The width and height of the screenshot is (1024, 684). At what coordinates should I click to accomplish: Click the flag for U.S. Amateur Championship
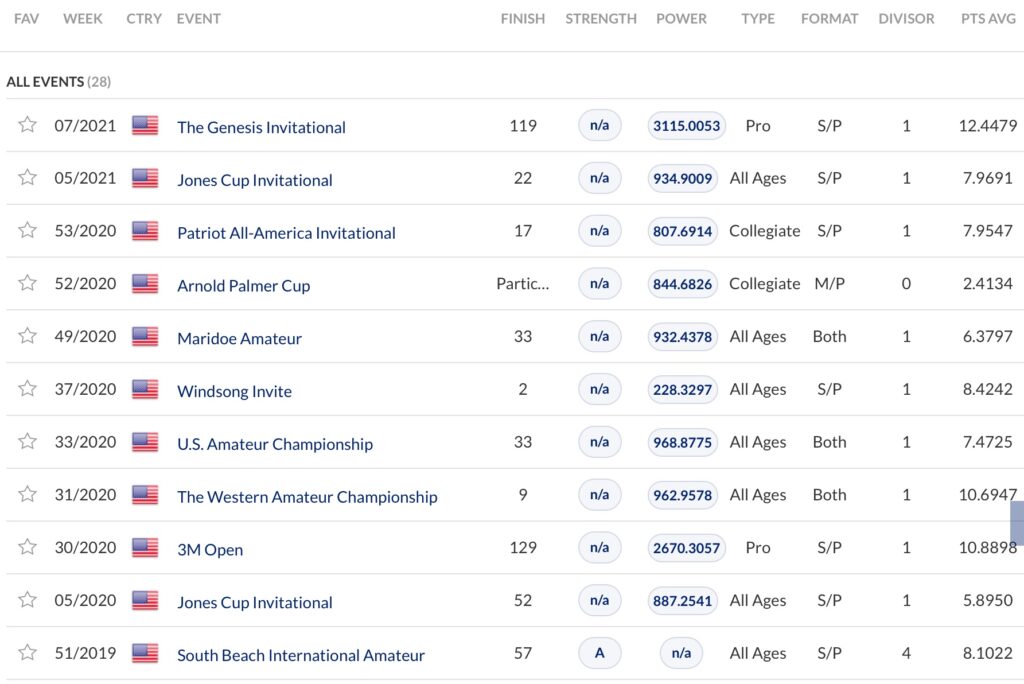point(145,442)
